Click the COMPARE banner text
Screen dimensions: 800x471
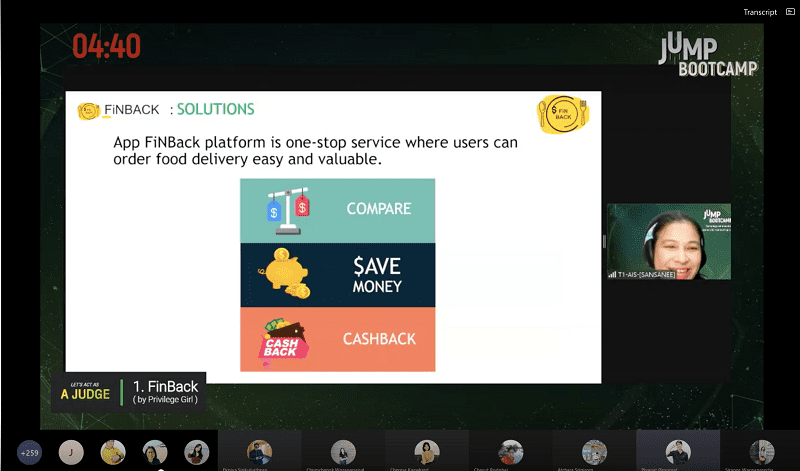pyautogui.click(x=378, y=209)
